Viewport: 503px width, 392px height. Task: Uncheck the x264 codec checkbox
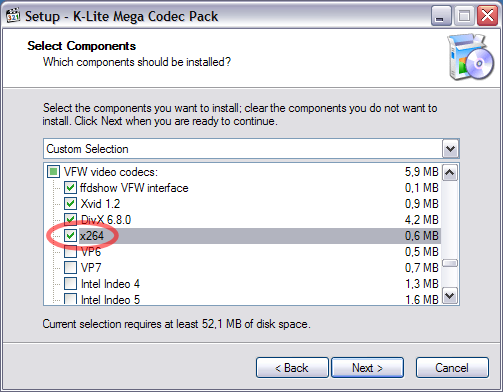[70, 236]
